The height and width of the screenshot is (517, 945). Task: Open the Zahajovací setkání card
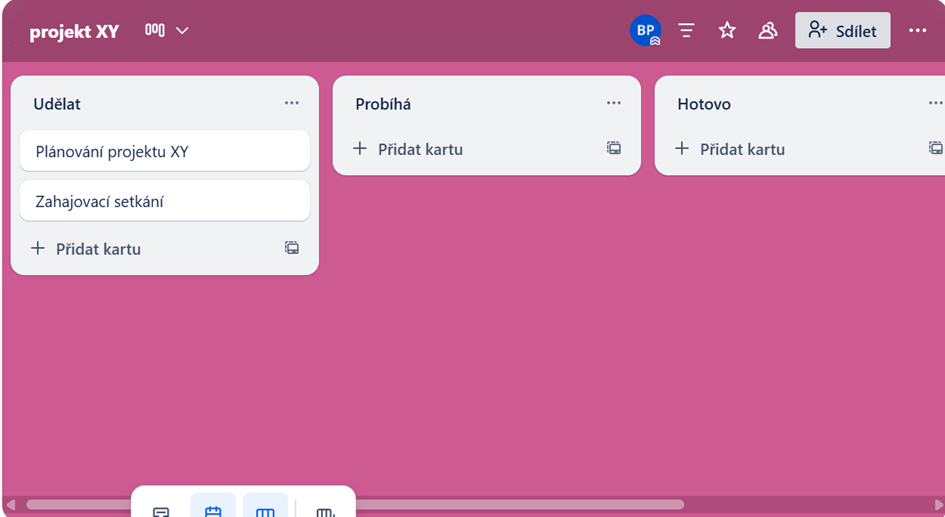[164, 201]
